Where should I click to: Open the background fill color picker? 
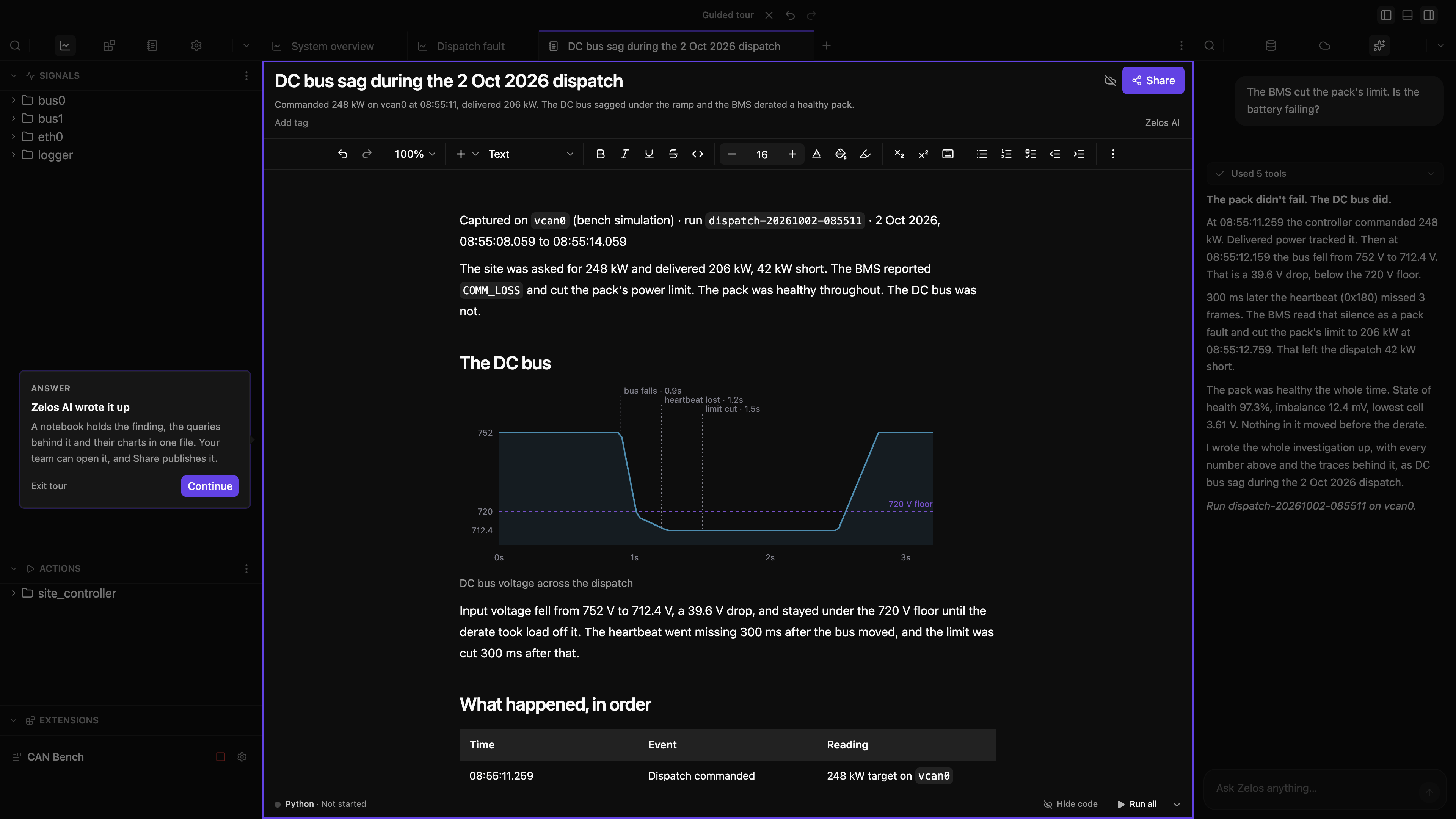[x=841, y=154]
